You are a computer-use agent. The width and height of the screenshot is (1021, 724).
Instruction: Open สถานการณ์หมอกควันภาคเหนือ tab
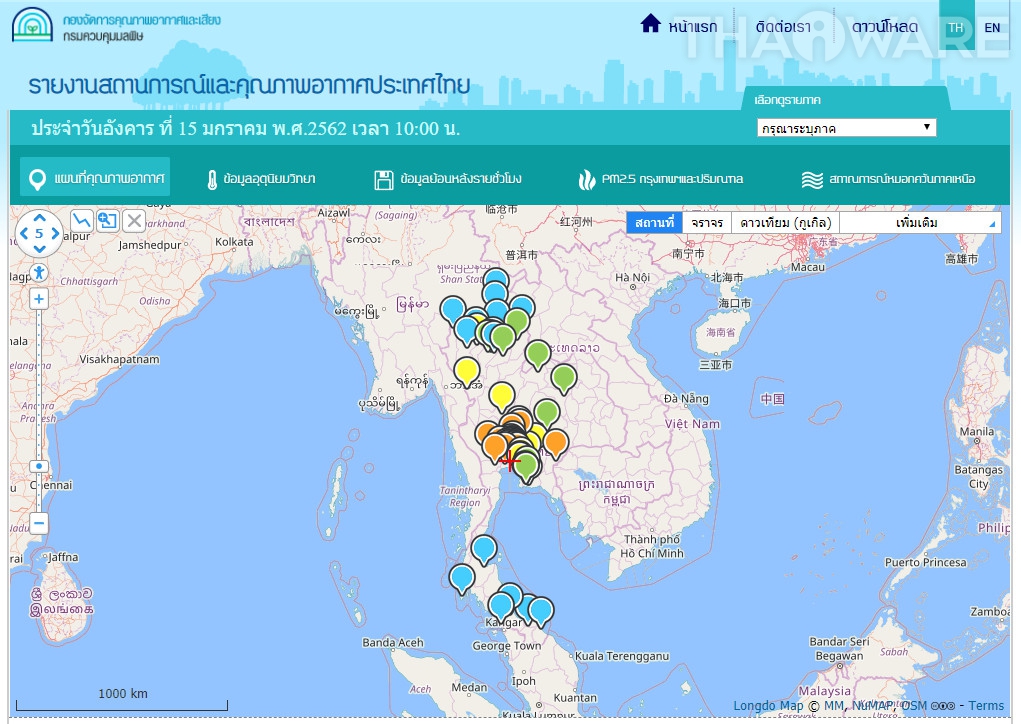[888, 178]
